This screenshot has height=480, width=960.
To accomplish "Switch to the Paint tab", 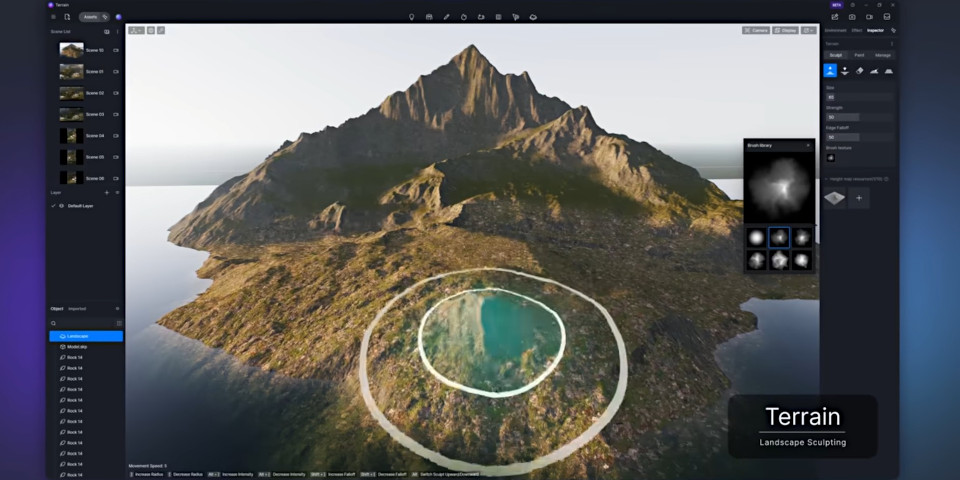I will (859, 55).
